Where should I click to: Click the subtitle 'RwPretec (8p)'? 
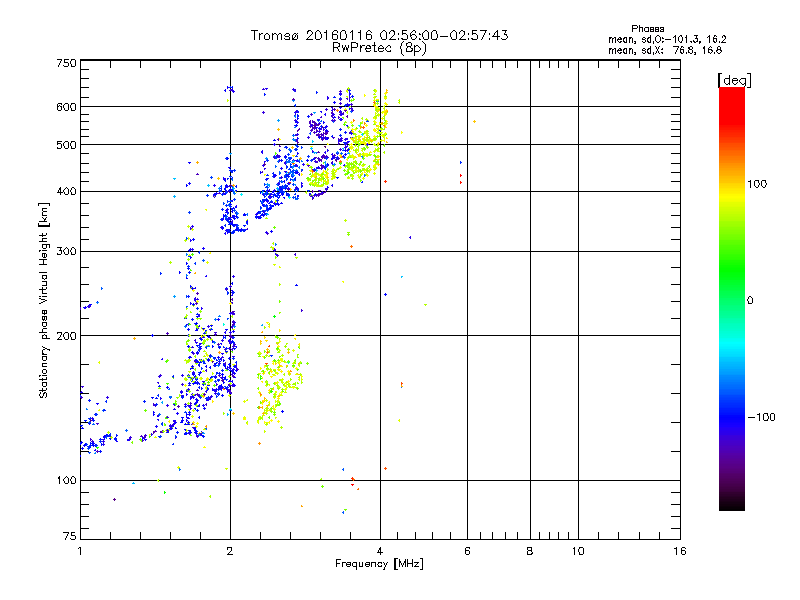point(379,48)
